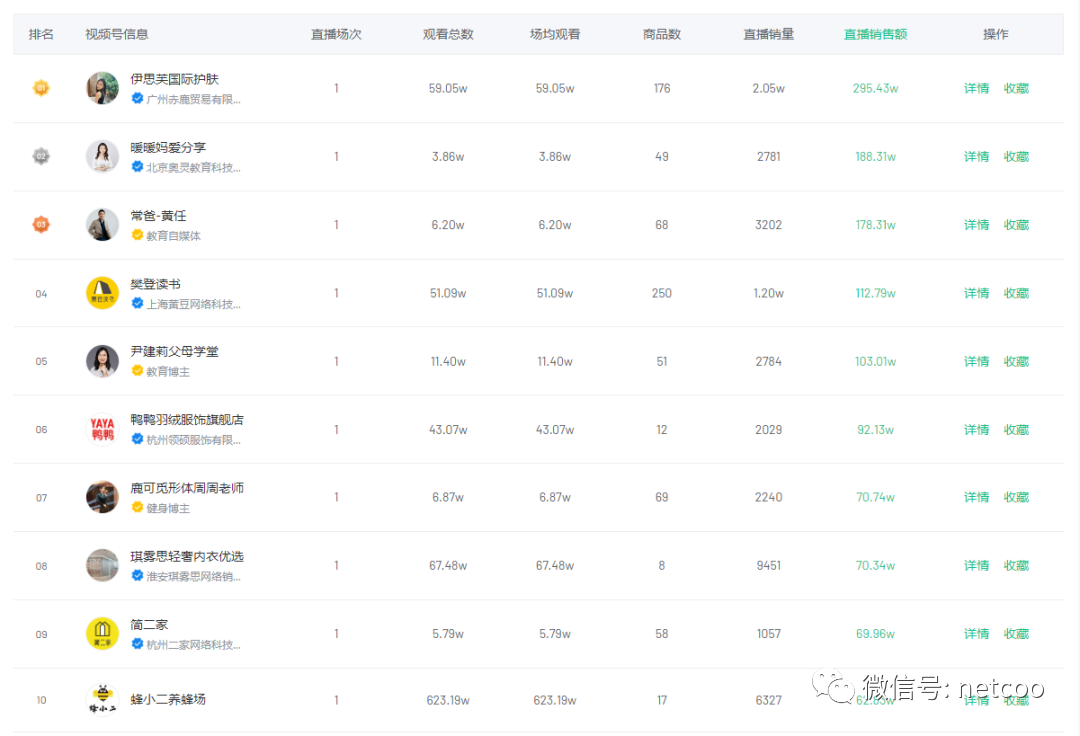Image resolution: width=1080 pixels, height=736 pixels.
Task: Open 详情 for 琪雾思轻奢内衣优选
Action: (x=976, y=565)
